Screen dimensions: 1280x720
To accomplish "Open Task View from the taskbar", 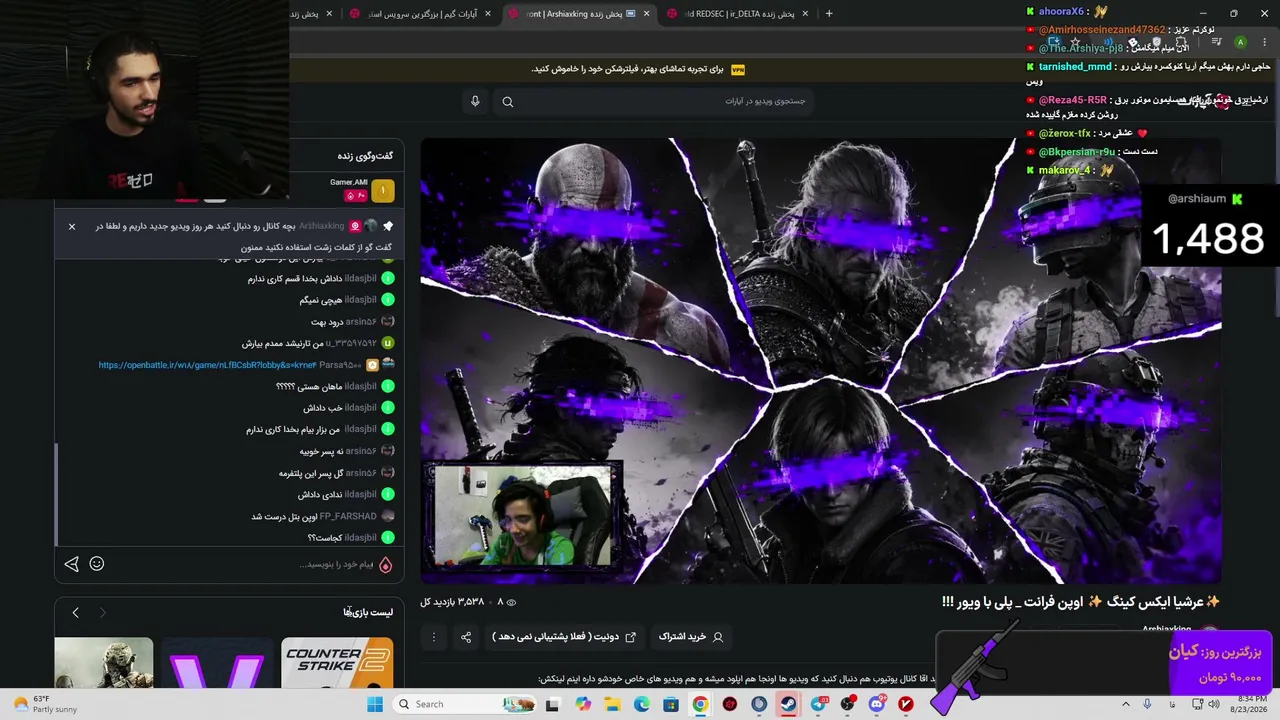I will [x=552, y=704].
